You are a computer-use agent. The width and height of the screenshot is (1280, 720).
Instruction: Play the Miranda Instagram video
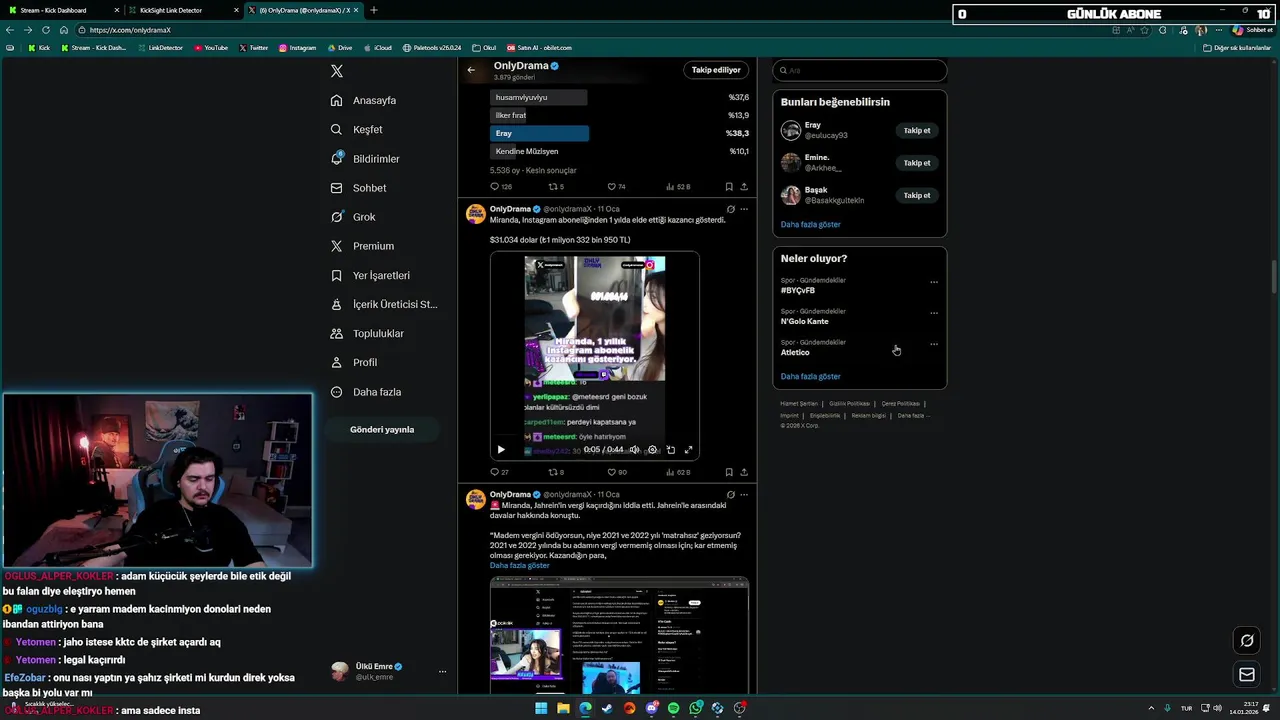coord(501,450)
